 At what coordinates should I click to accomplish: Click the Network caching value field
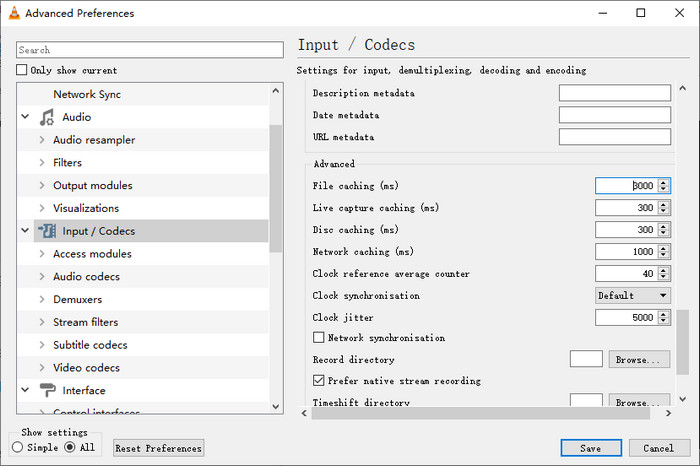click(626, 252)
